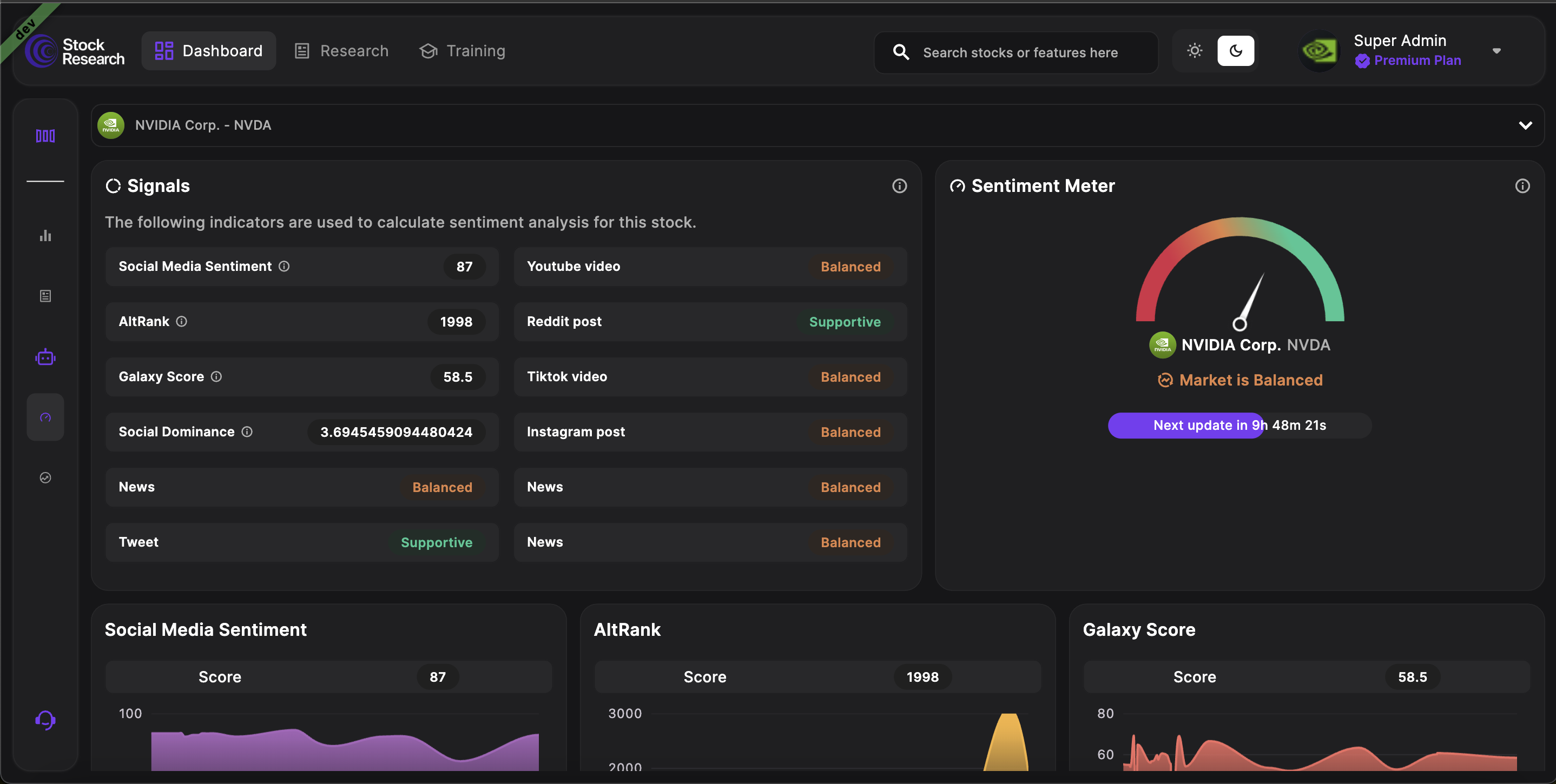Click the Instagram post Balanced label
Screen dimensions: 1556x784
(850, 432)
